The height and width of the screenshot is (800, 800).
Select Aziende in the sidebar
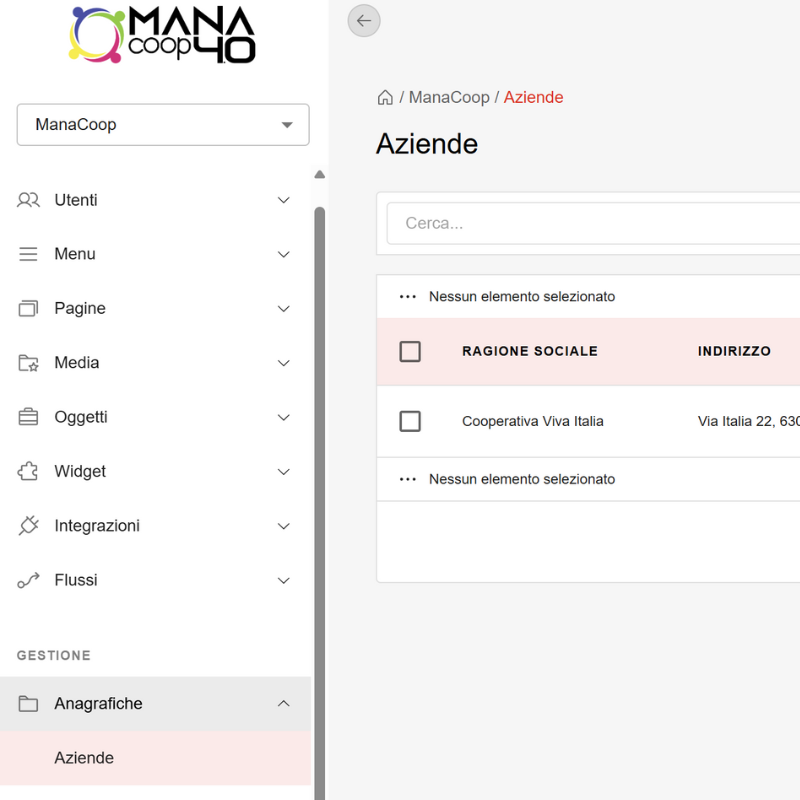pyautogui.click(x=84, y=758)
